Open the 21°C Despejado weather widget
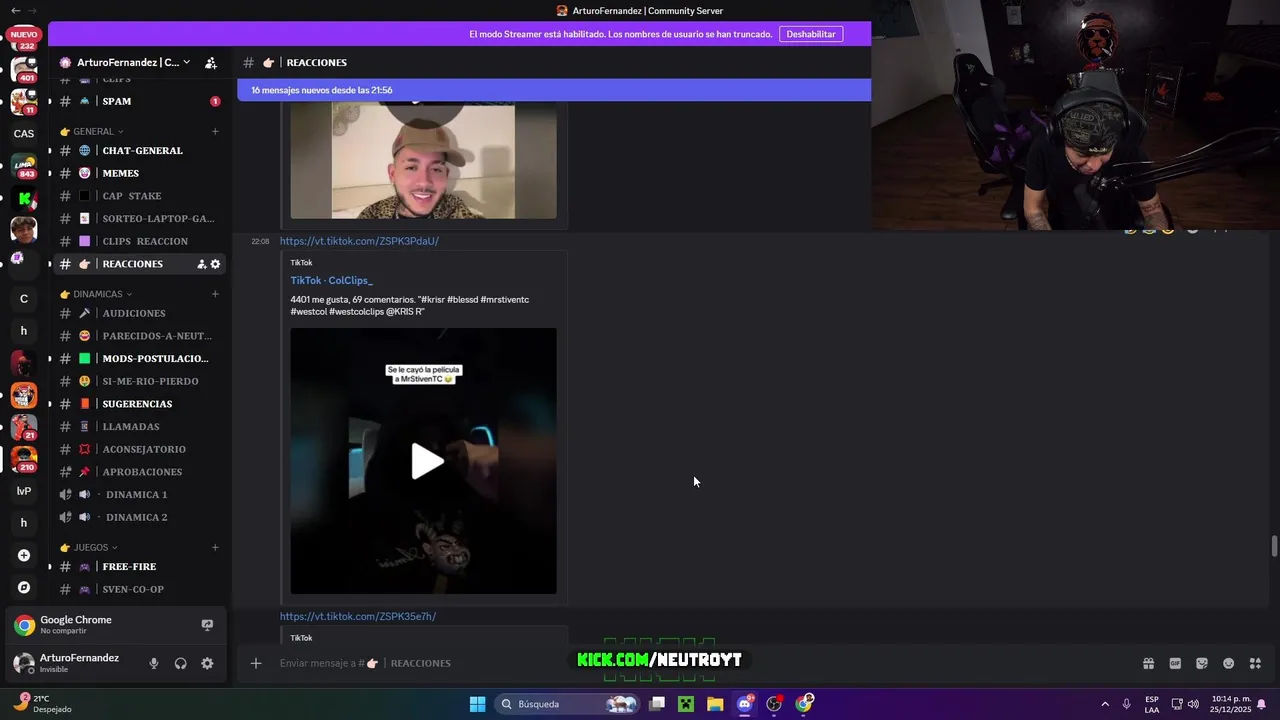The width and height of the screenshot is (1280, 720). [x=42, y=704]
